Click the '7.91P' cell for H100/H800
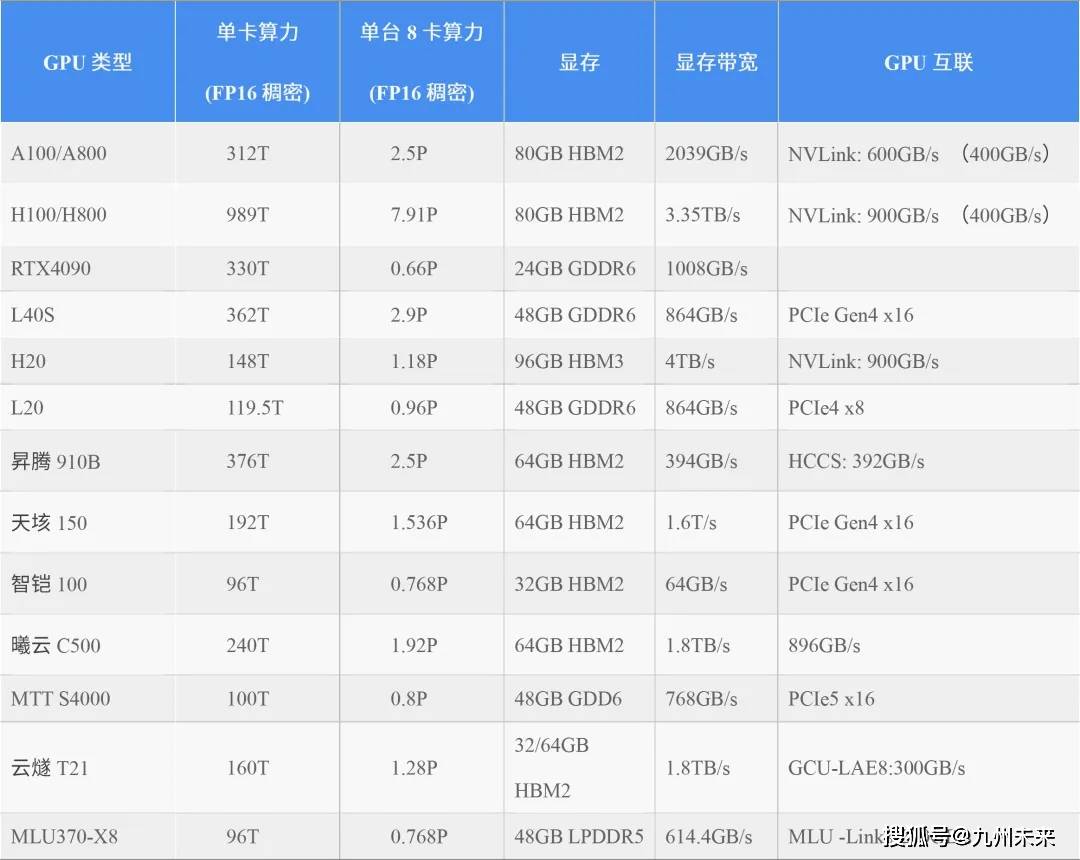1080x860 pixels. [x=414, y=214]
